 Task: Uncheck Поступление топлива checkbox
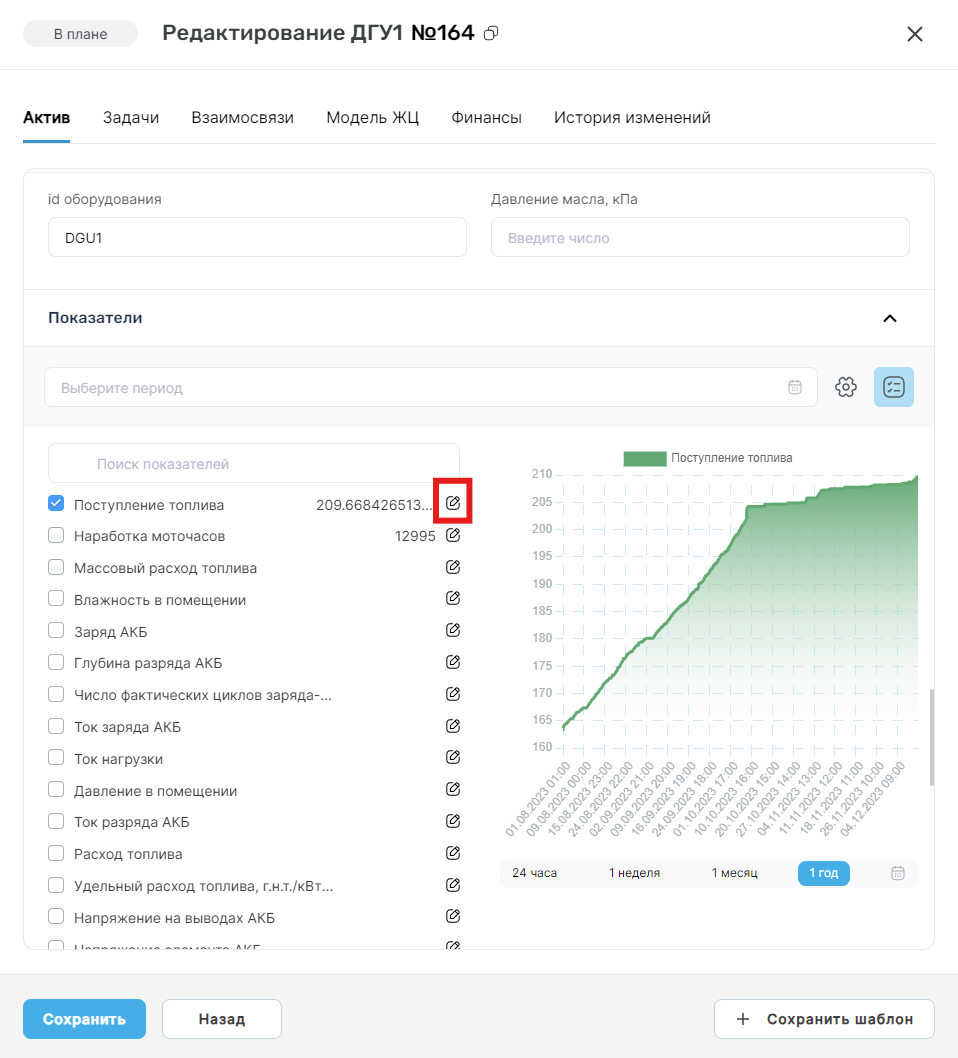[56, 503]
